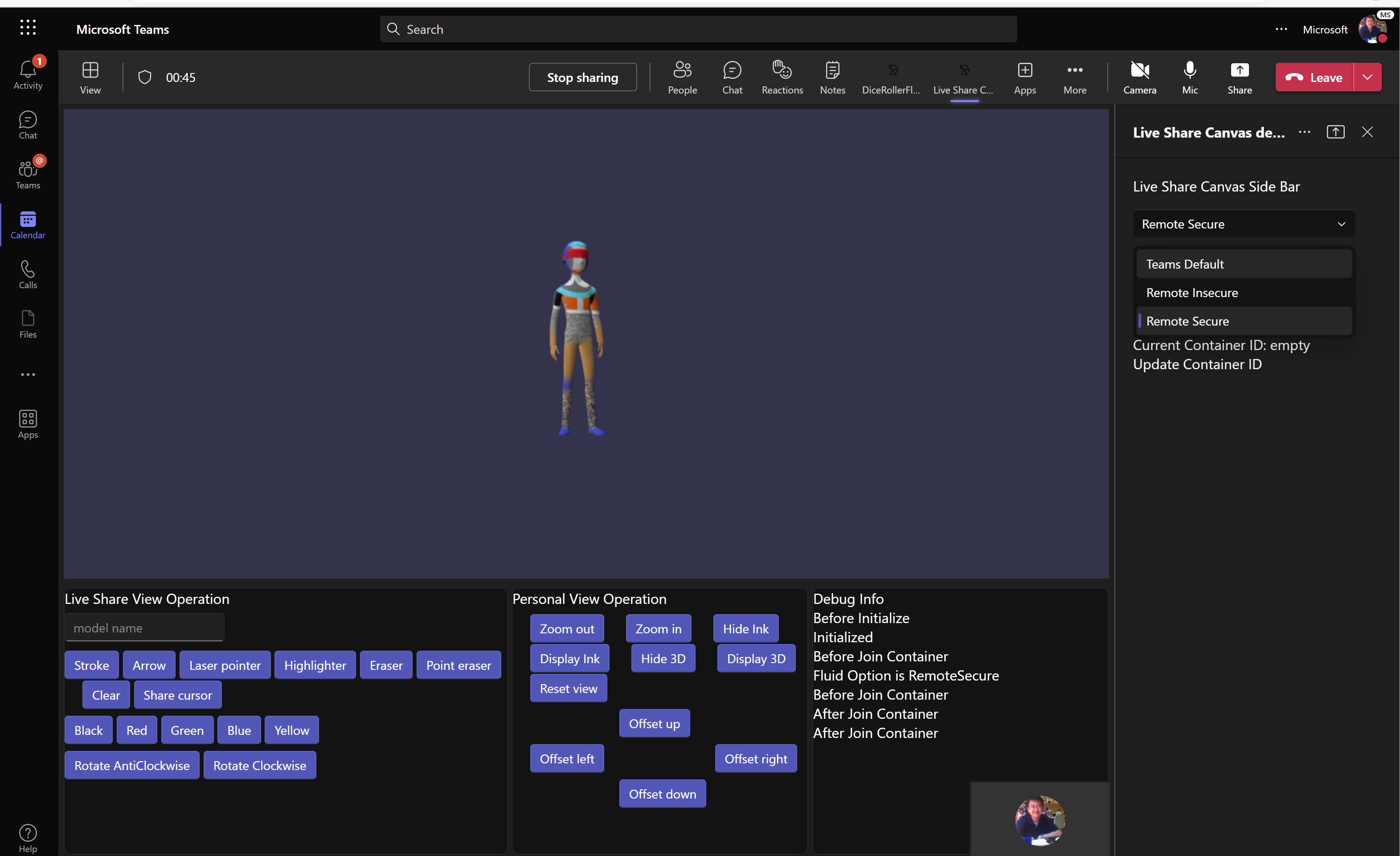The height and width of the screenshot is (856, 1400).
Task: Expand the Leave options chevron
Action: pyautogui.click(x=1367, y=77)
